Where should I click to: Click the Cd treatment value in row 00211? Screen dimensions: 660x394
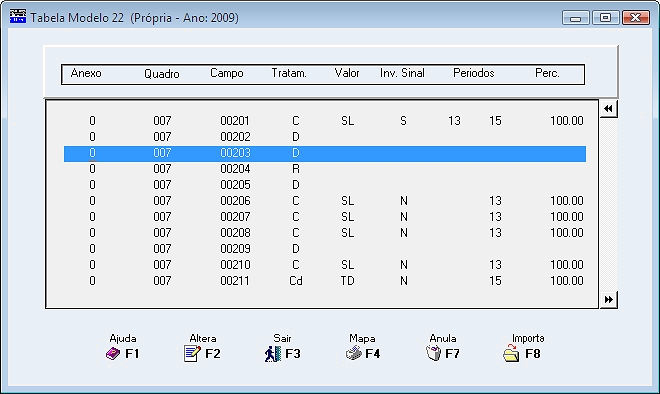click(295, 281)
